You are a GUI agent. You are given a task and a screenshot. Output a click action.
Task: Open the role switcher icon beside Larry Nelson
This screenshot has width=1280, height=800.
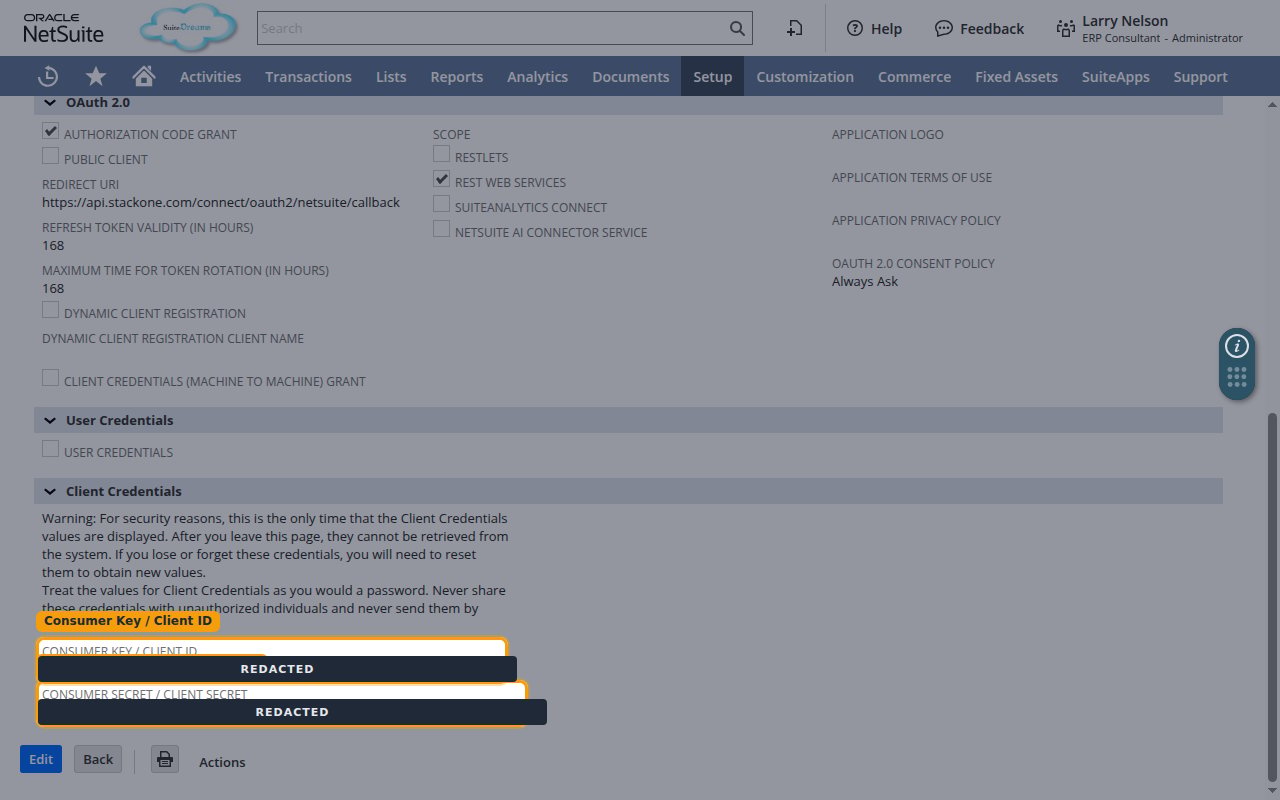coord(1065,28)
